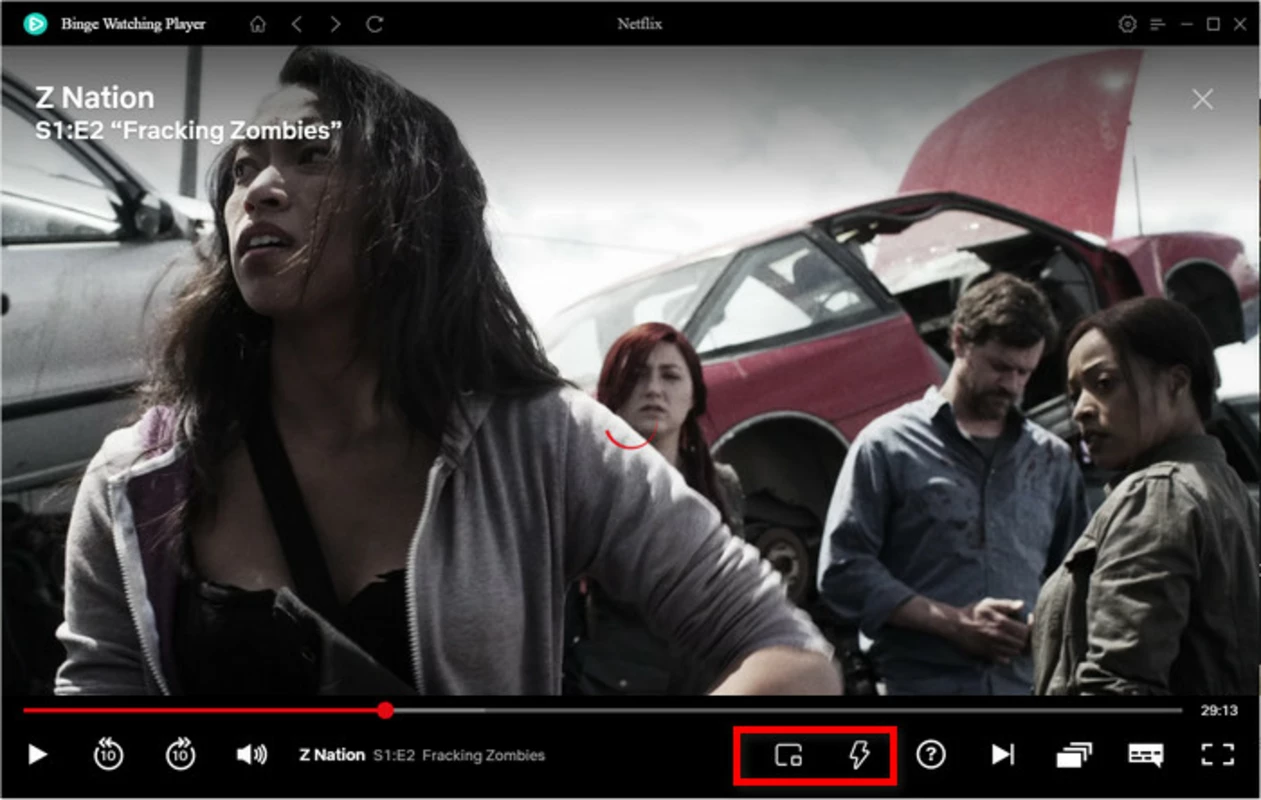1261x800 pixels.
Task: Open subtitles and audio options
Action: pyautogui.click(x=1146, y=755)
